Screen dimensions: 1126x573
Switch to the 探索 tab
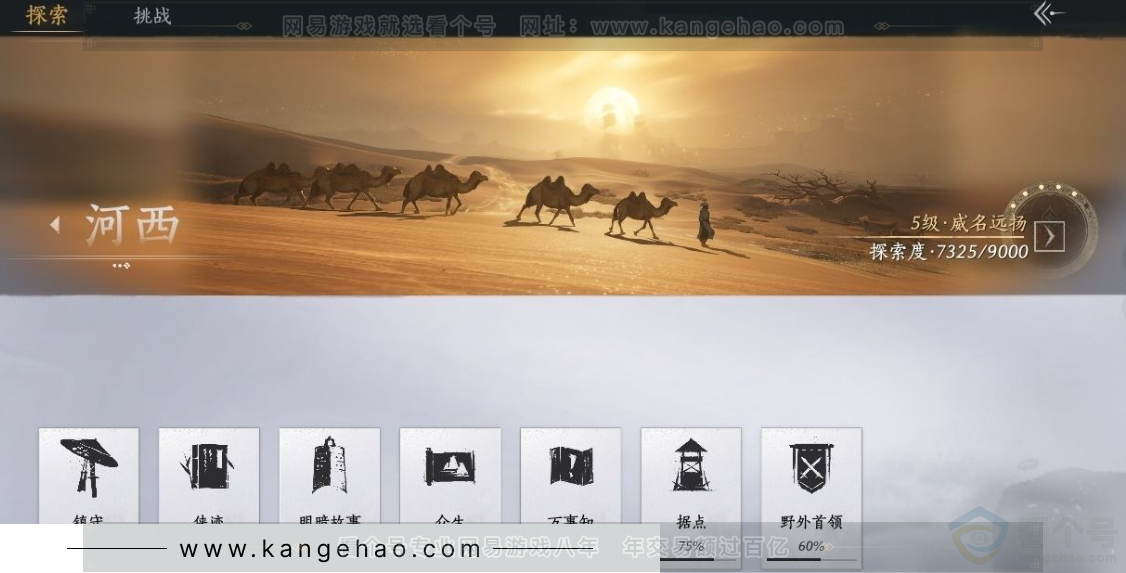pyautogui.click(x=47, y=15)
